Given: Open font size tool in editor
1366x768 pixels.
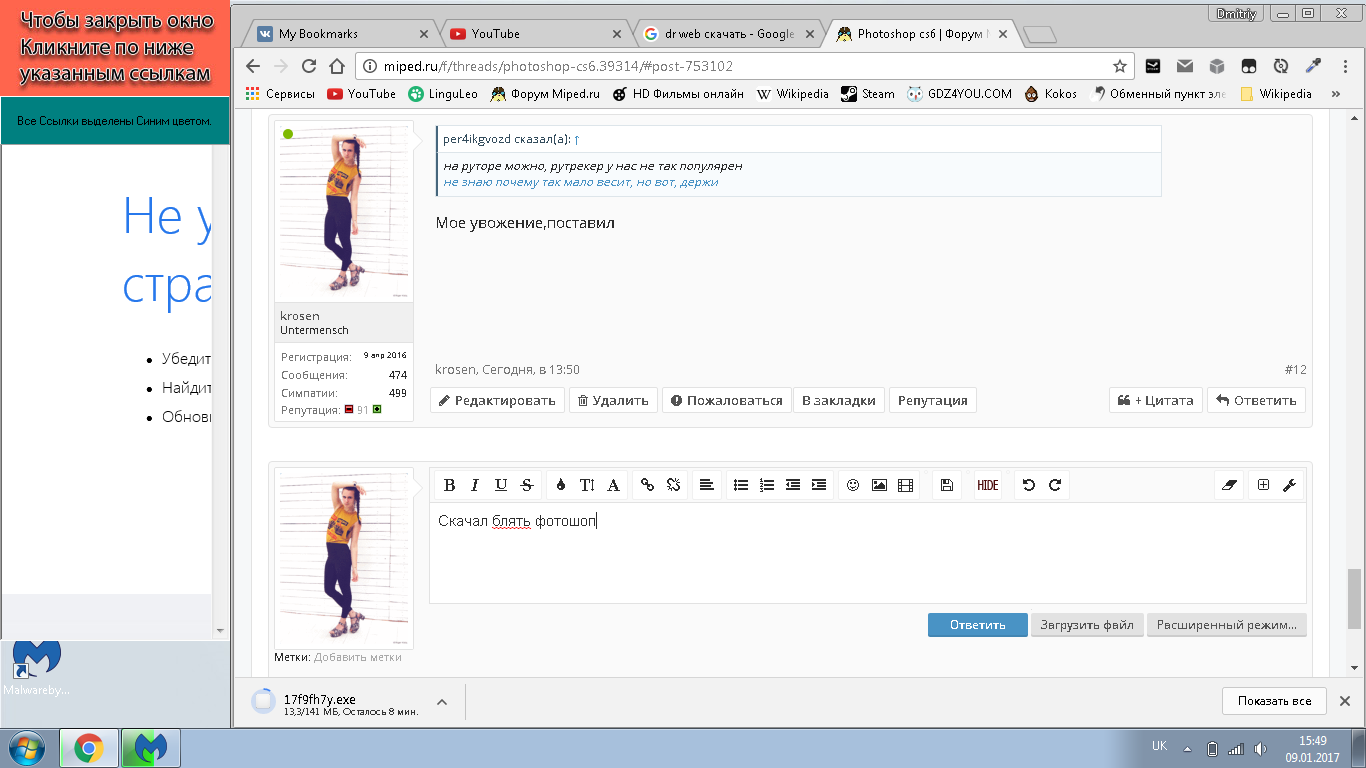Looking at the screenshot, I should (587, 485).
